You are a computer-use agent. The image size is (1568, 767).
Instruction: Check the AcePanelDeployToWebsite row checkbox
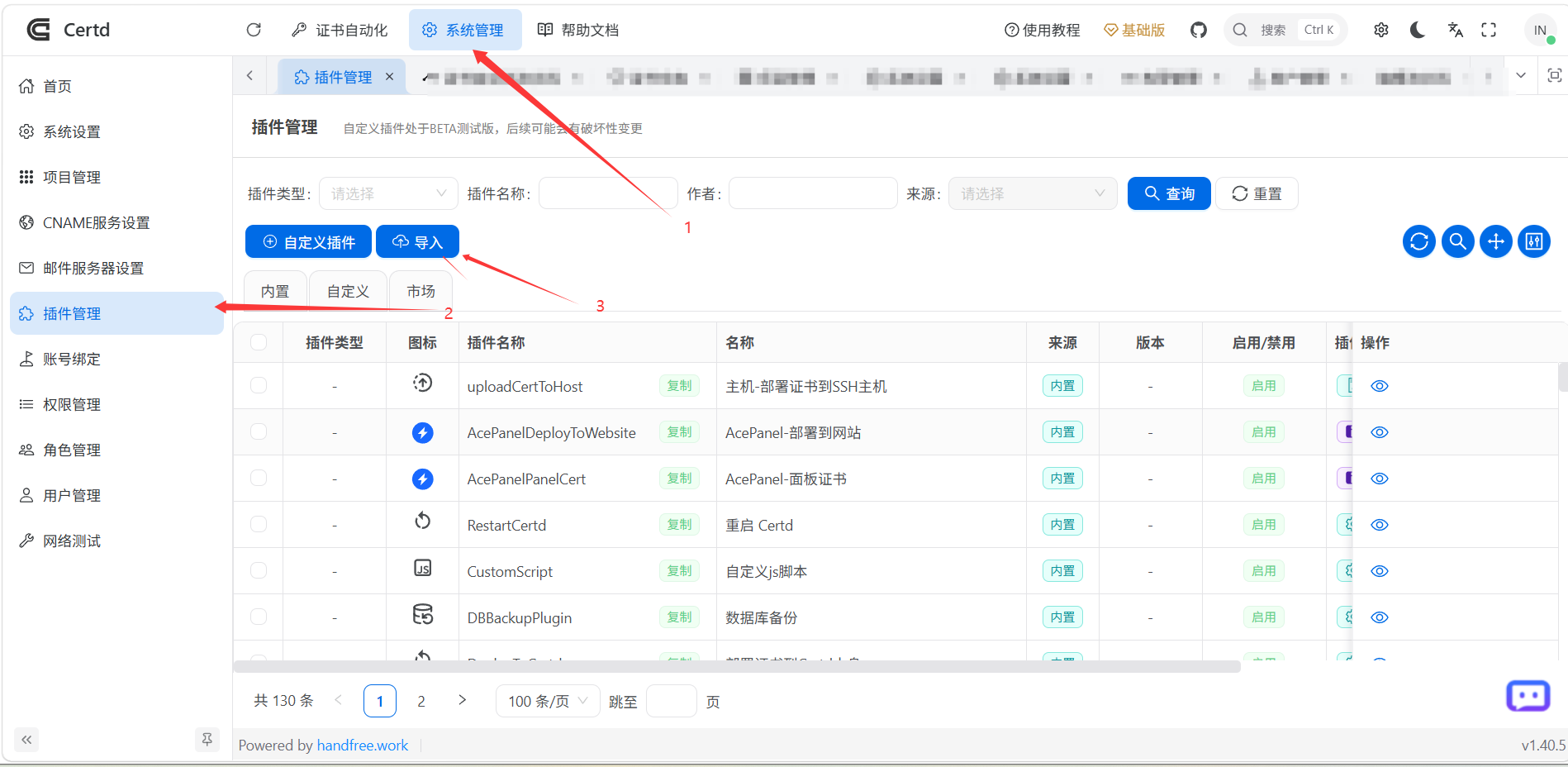259,432
